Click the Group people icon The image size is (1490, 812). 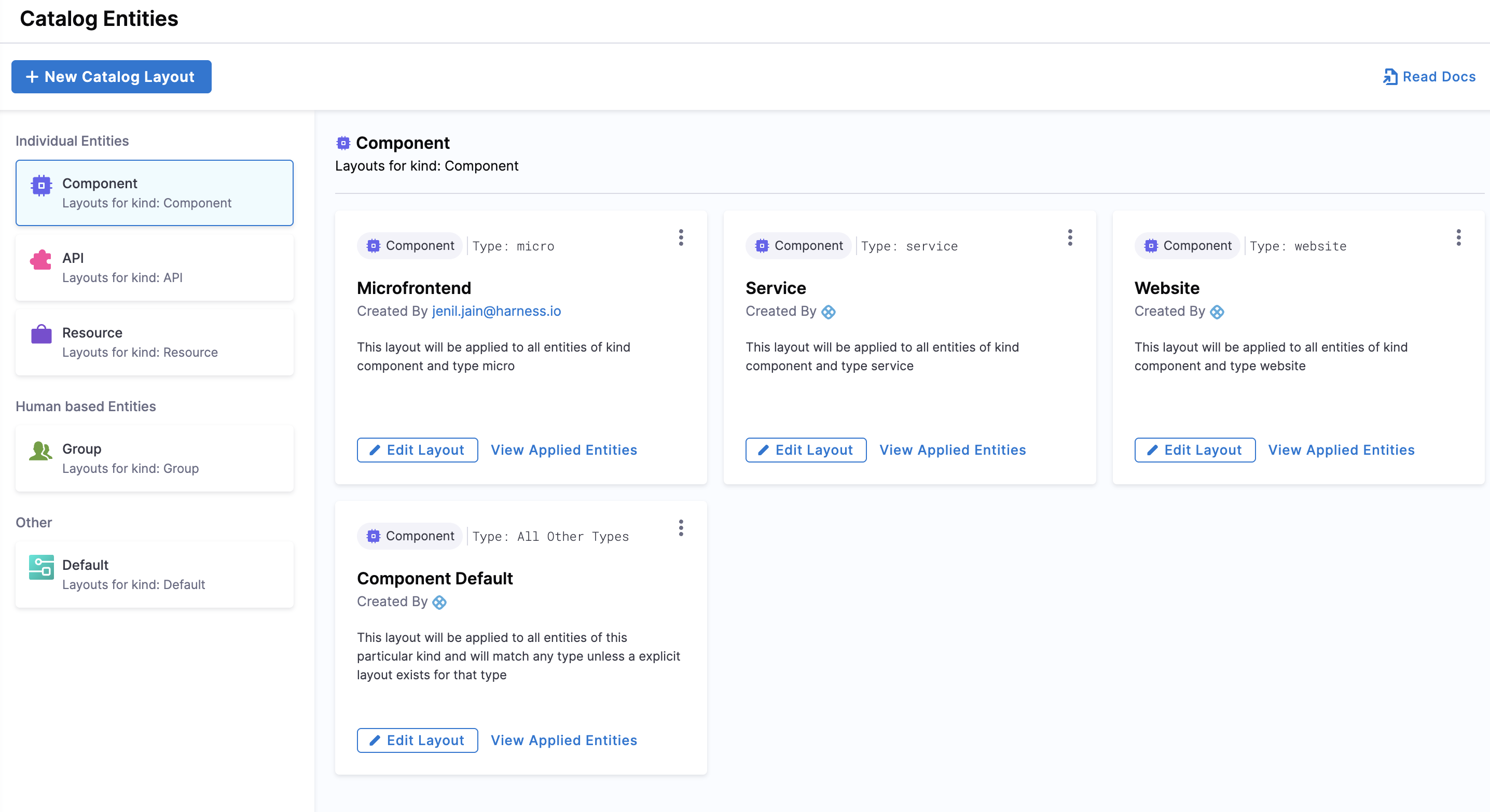coord(41,450)
